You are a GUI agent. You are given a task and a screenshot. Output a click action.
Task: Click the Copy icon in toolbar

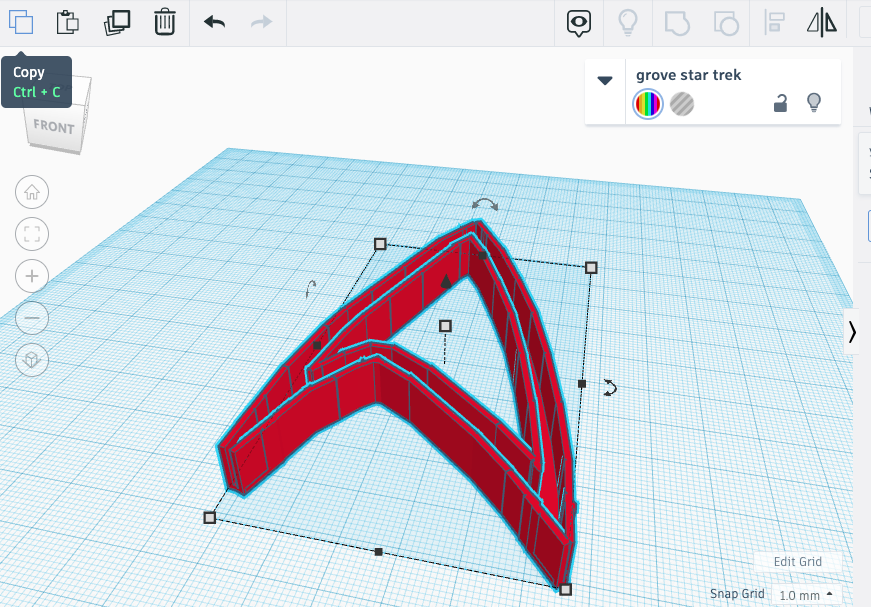pyautogui.click(x=21, y=22)
